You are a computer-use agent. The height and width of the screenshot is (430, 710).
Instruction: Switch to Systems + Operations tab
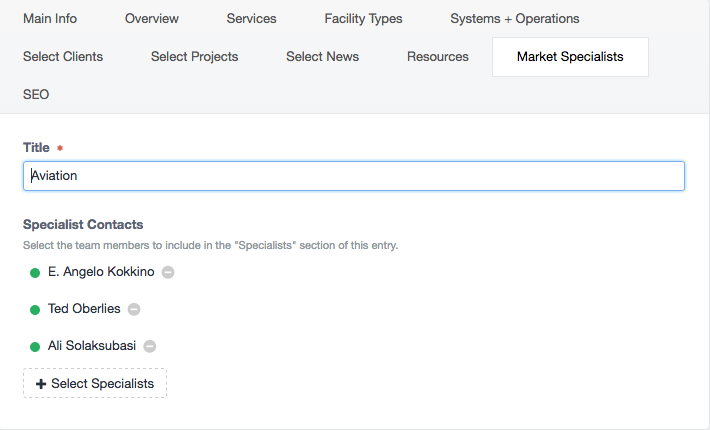[x=515, y=19]
